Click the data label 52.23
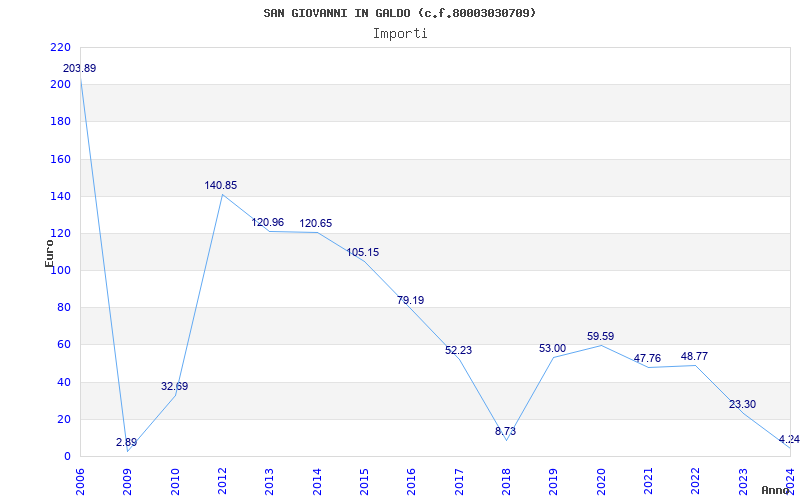 coord(459,351)
